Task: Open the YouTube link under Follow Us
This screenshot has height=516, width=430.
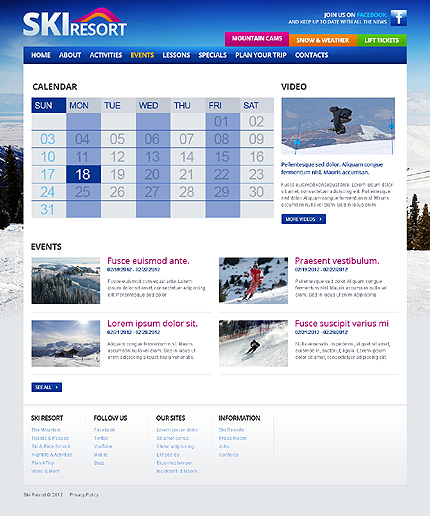Action: pyautogui.click(x=103, y=446)
